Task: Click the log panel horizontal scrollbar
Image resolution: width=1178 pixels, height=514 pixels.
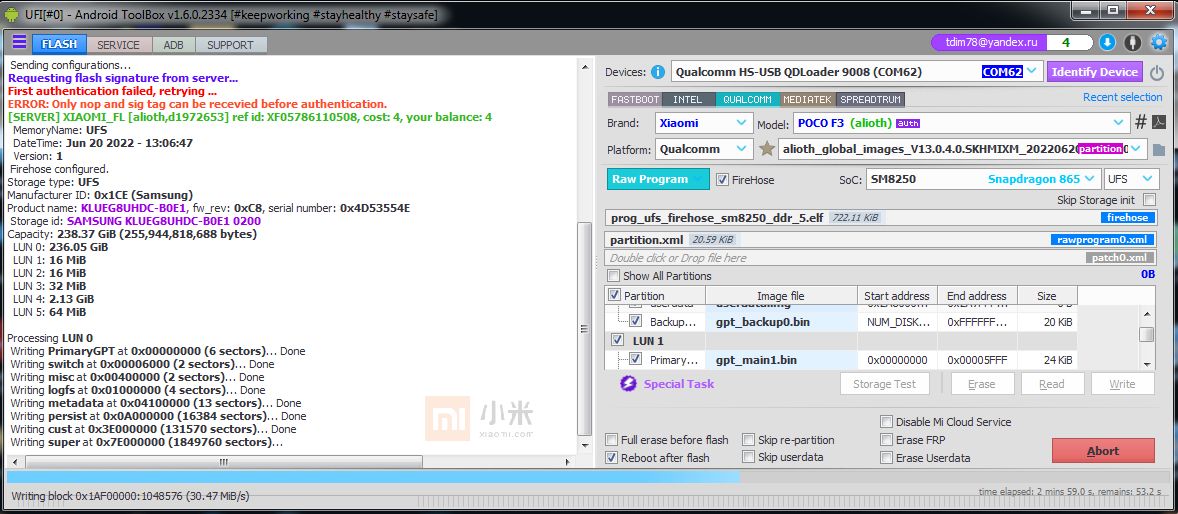Action: 289,462
